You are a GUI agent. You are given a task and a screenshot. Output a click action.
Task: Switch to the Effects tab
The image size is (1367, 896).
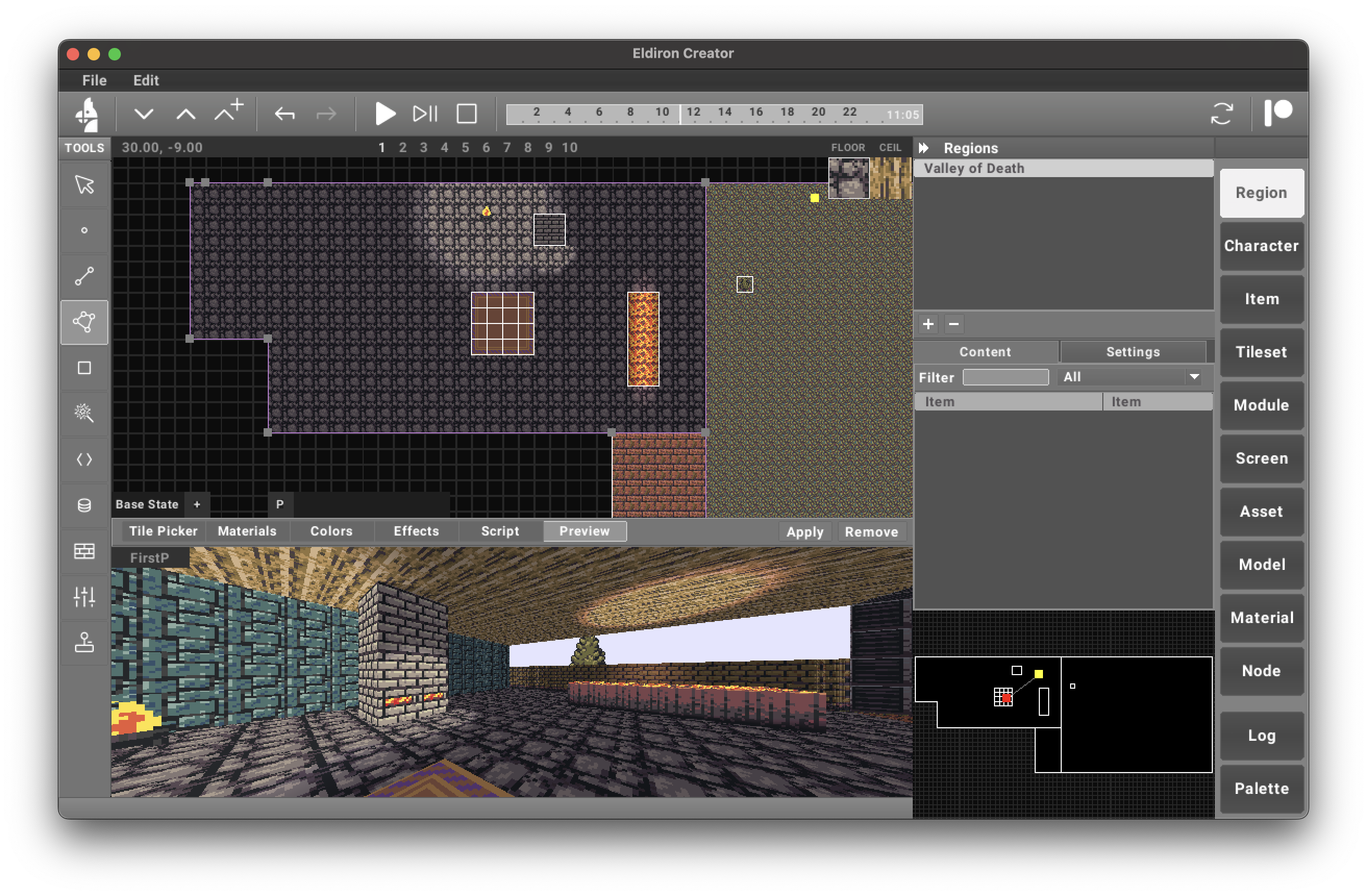tap(416, 531)
